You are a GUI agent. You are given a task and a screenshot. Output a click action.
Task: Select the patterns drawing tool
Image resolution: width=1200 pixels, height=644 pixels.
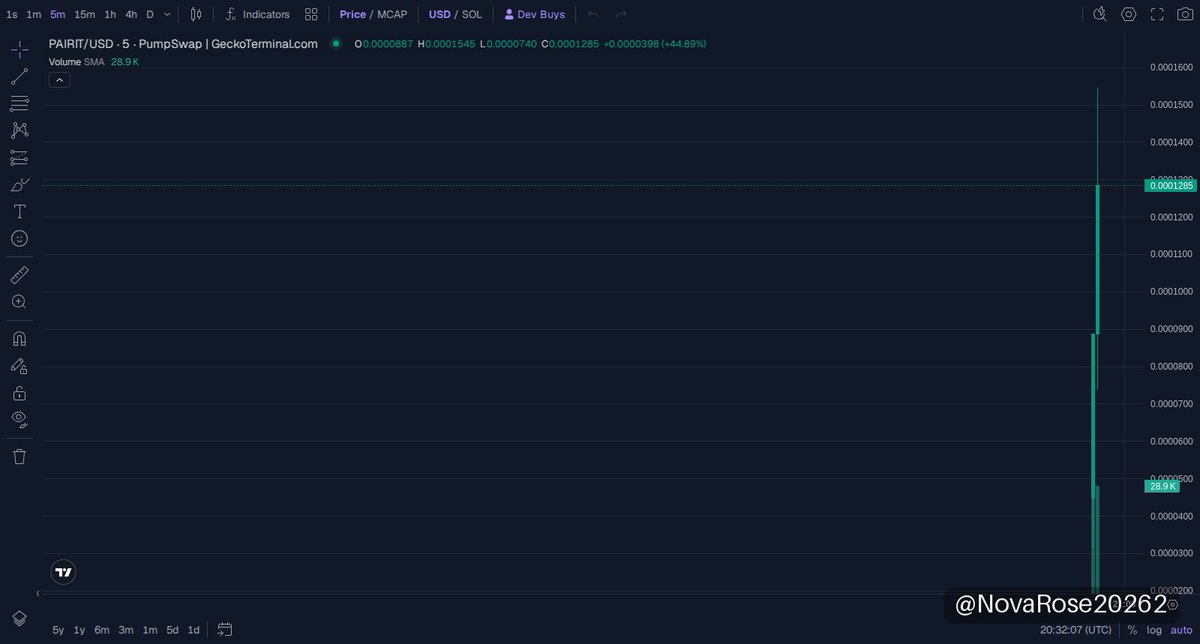[19, 130]
